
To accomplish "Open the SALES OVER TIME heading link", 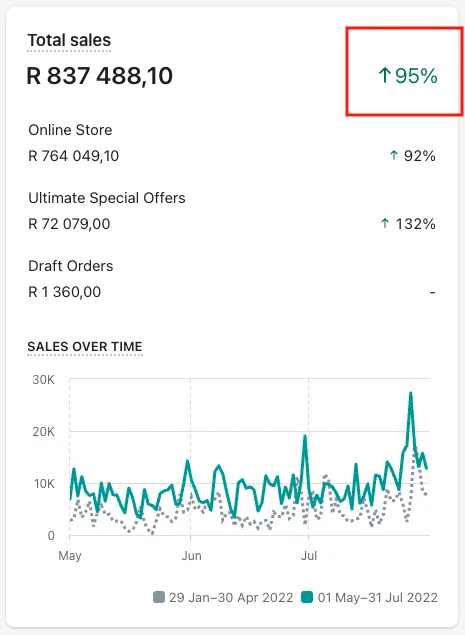I will tap(85, 347).
